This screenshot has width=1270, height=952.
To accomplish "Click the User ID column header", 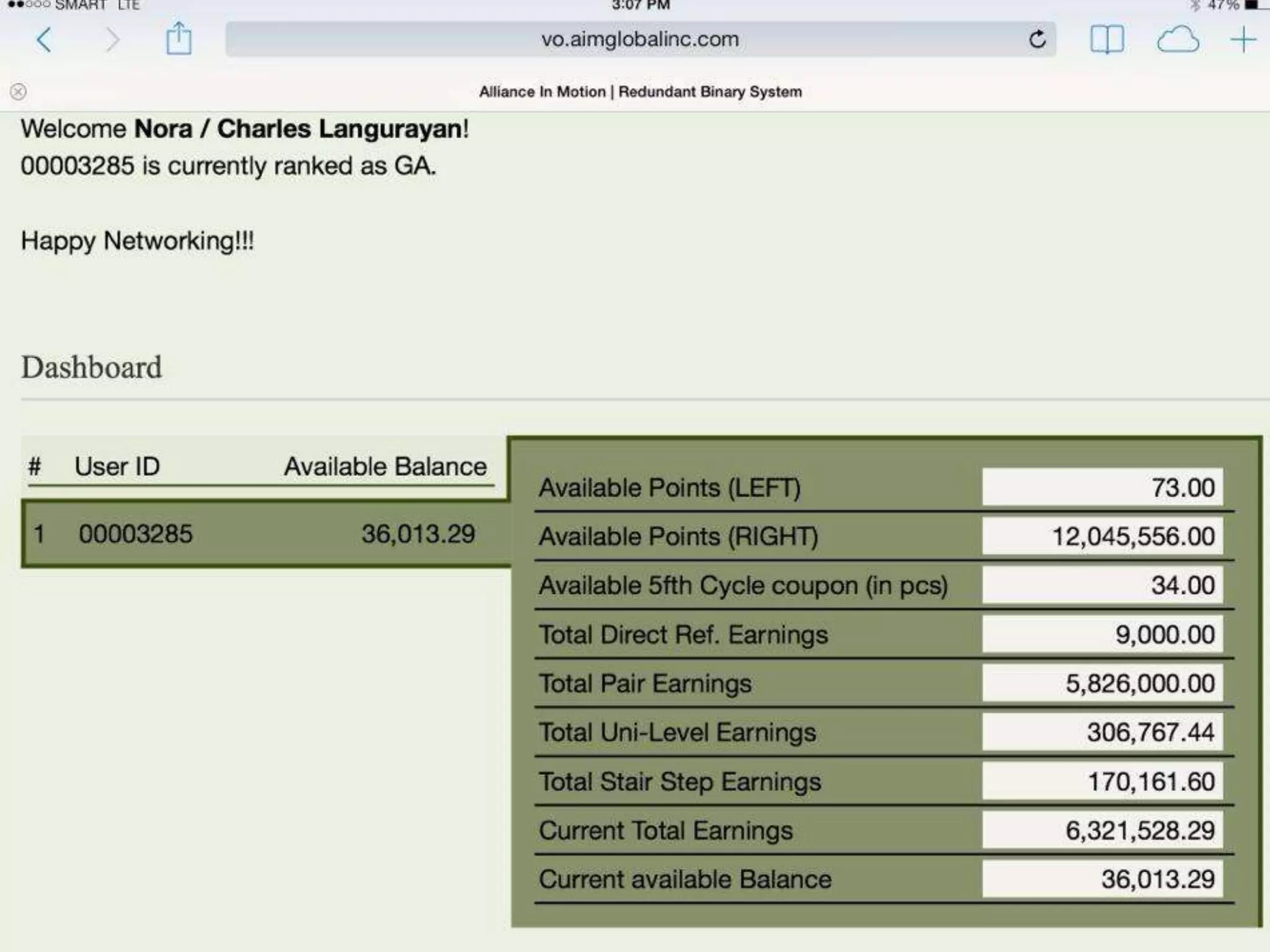I will click(x=117, y=466).
